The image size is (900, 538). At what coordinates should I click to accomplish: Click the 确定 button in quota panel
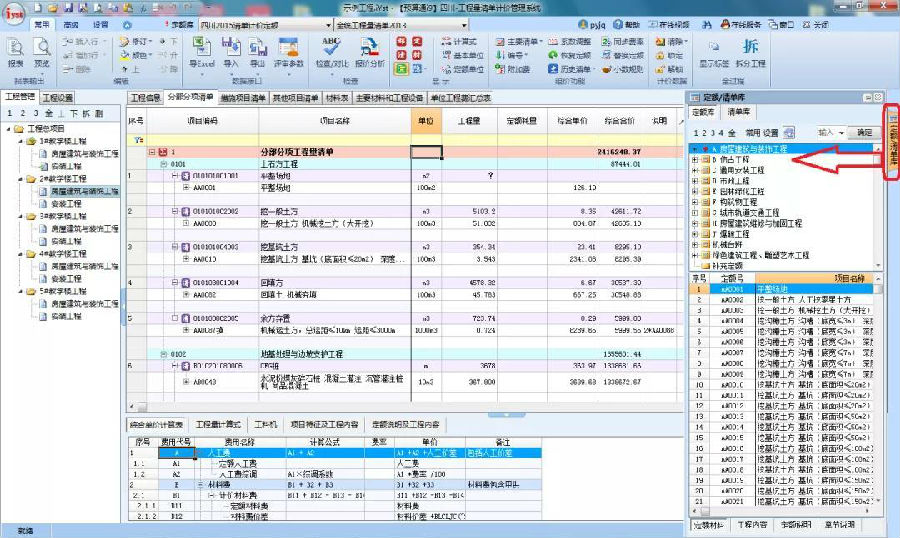[864, 132]
